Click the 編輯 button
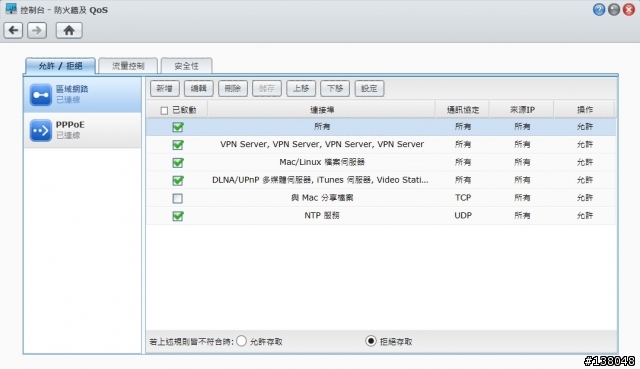Viewport: 640px width, 369px height. tap(199, 89)
